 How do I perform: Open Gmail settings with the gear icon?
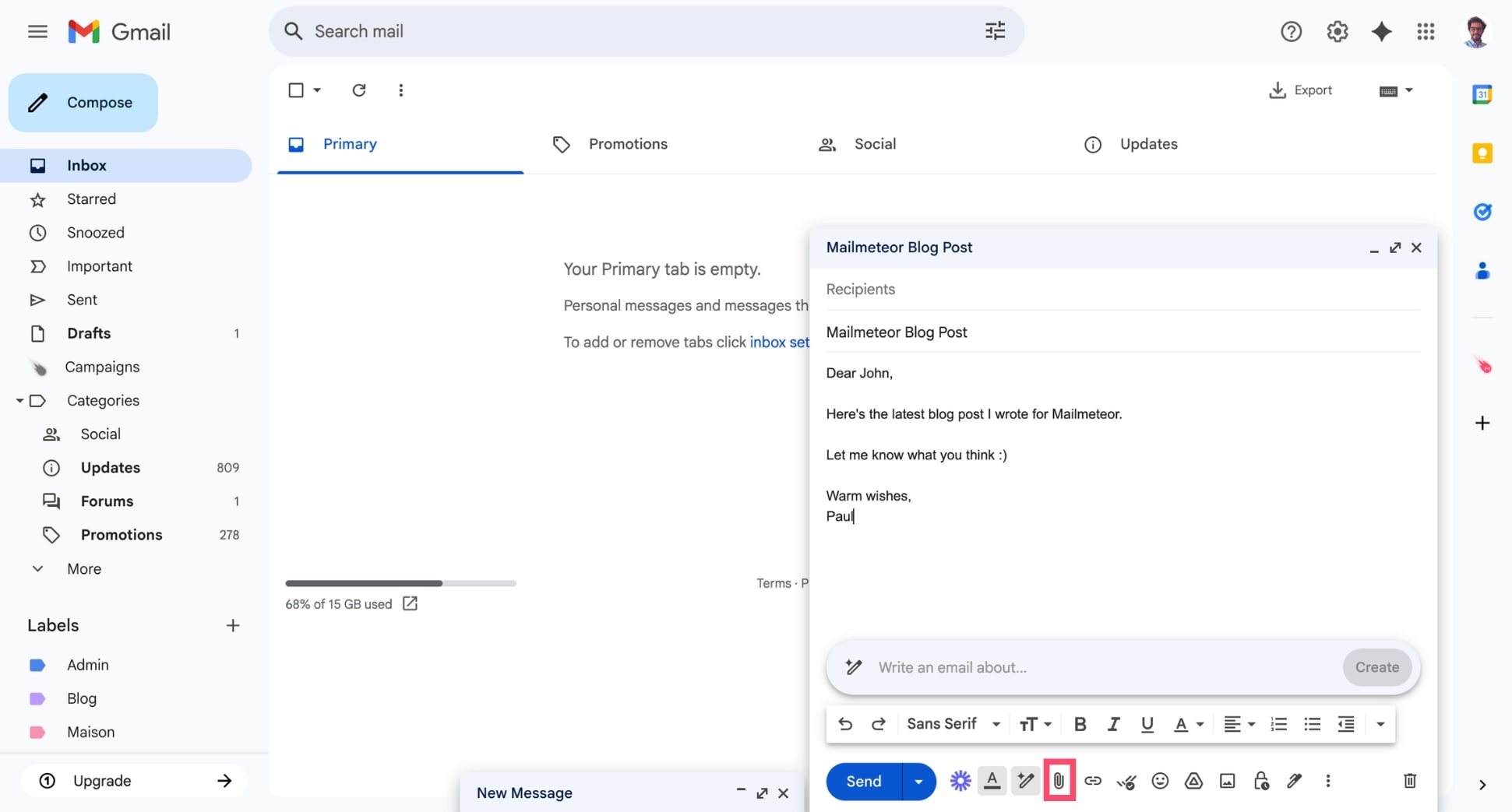(x=1337, y=31)
